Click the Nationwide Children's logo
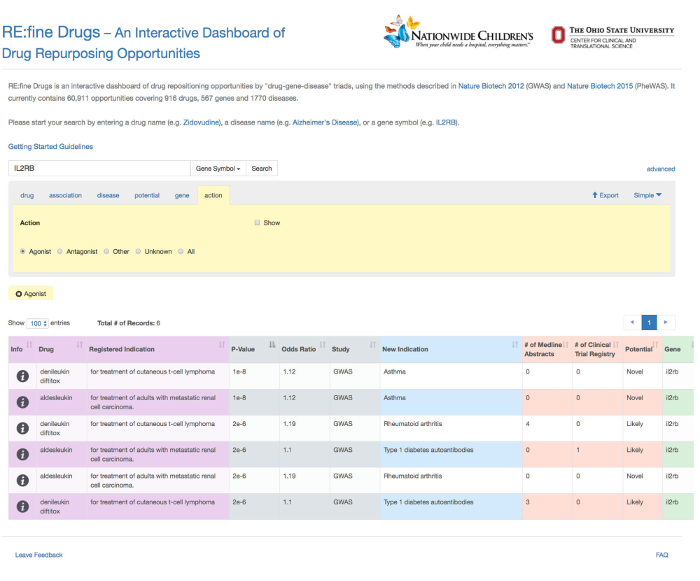The height and width of the screenshot is (581, 700). [x=459, y=33]
